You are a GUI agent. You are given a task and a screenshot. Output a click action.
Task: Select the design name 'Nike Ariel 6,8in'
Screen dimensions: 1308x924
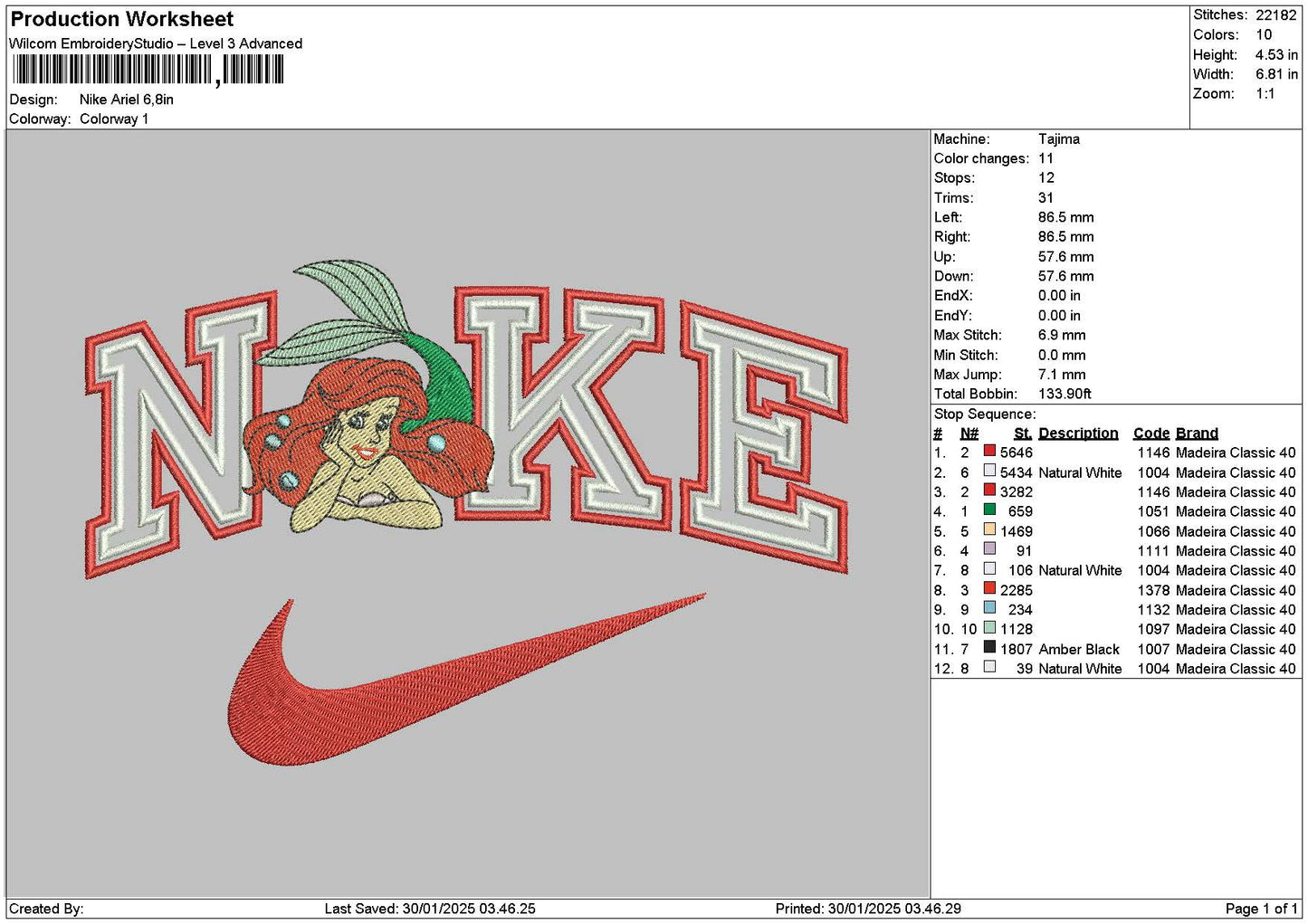click(x=127, y=100)
